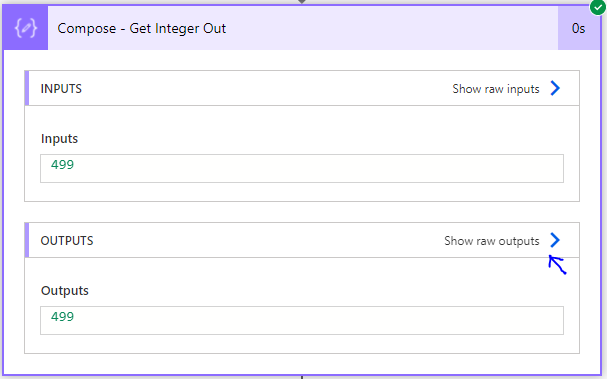This screenshot has height=379, width=607.
Task: Click the Inputs field label
Action: [x=59, y=139]
